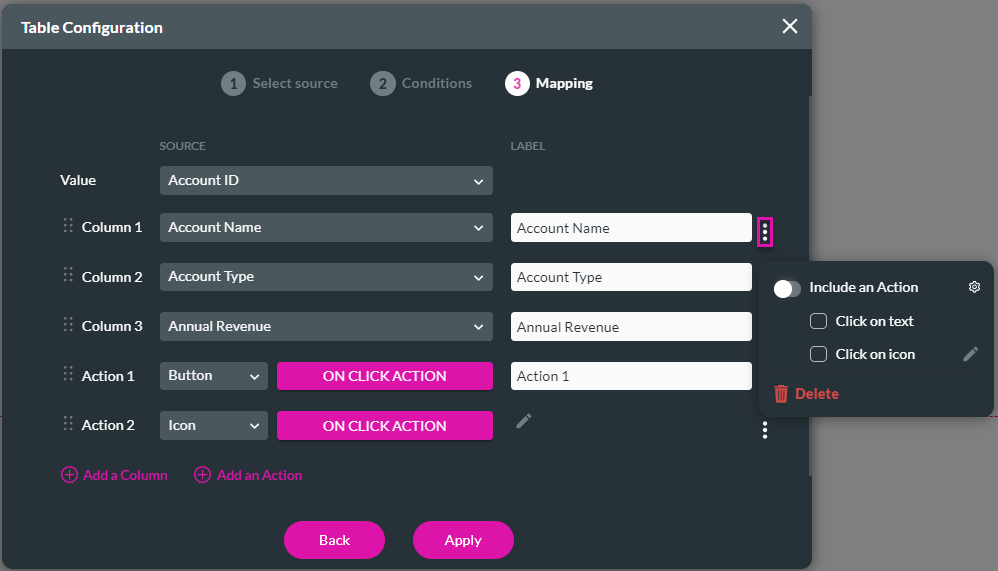Open the Action 2 type dropdown (Icon)

click(214, 425)
